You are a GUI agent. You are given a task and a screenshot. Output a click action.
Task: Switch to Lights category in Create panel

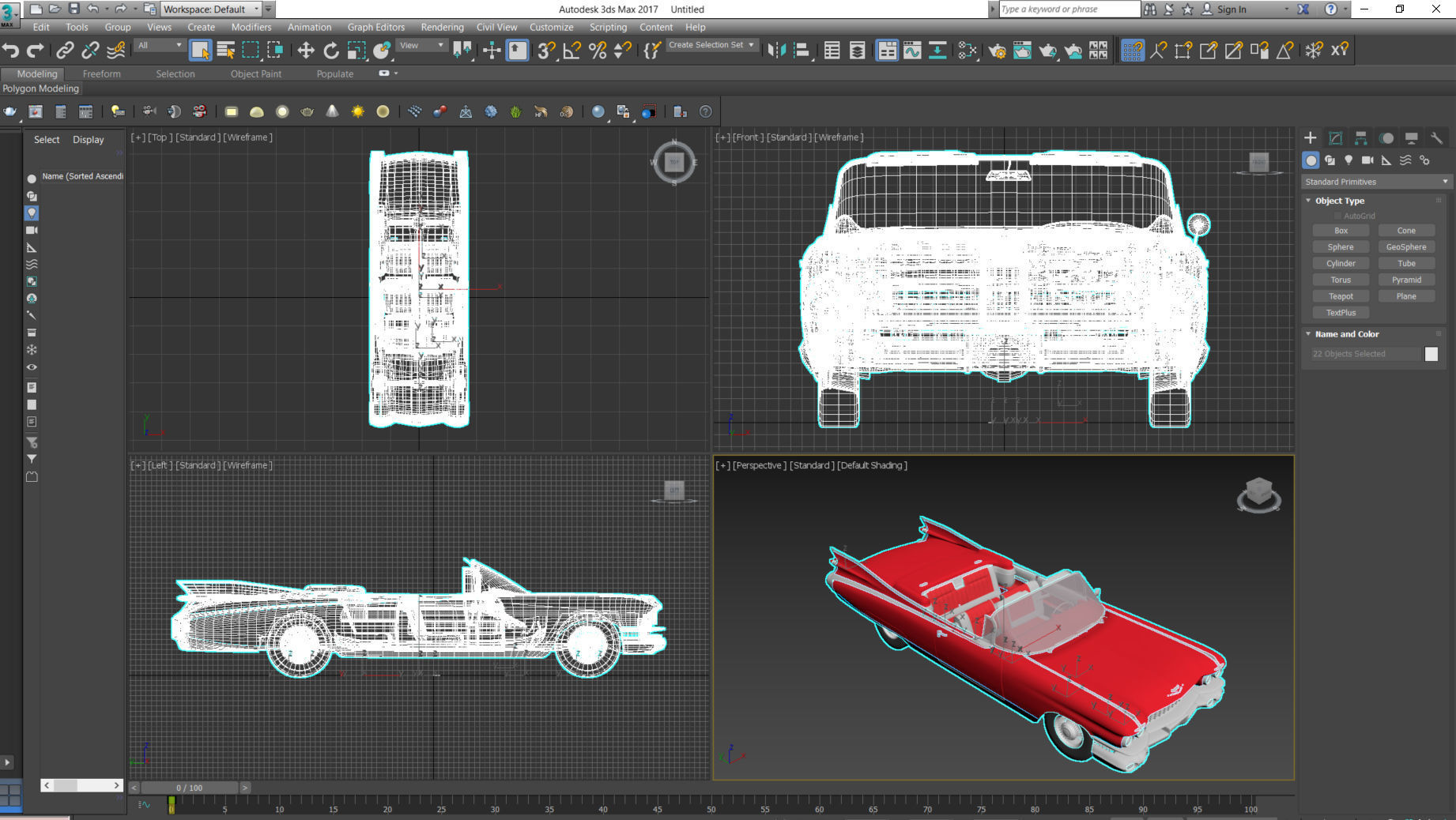pos(1348,160)
